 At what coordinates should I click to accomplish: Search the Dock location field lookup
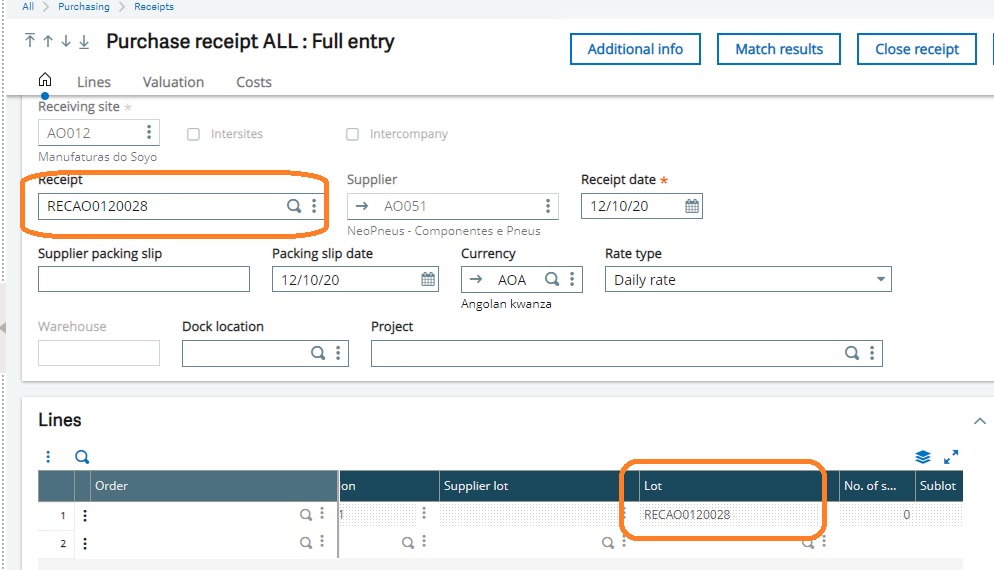[318, 353]
